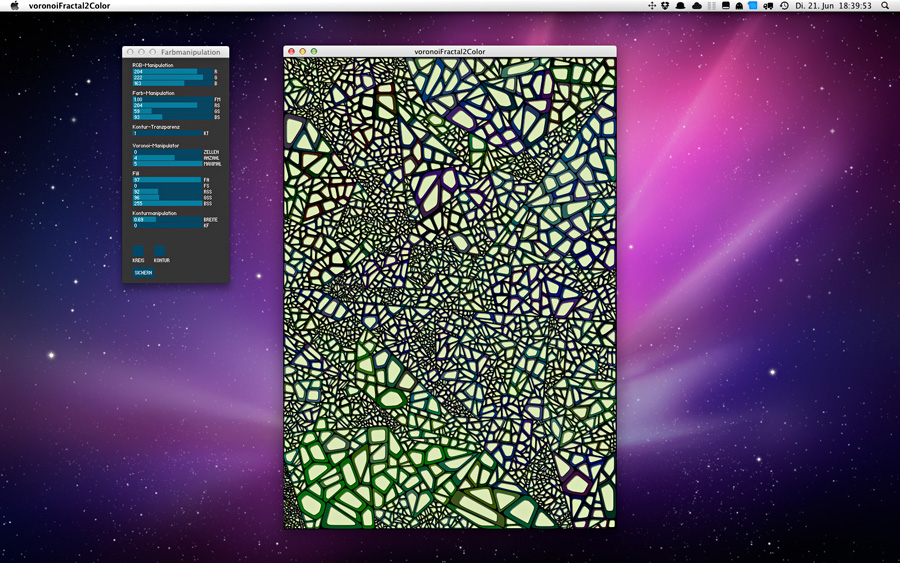Click the blue scroll menu bar icon
900x563 pixels.
753,6
